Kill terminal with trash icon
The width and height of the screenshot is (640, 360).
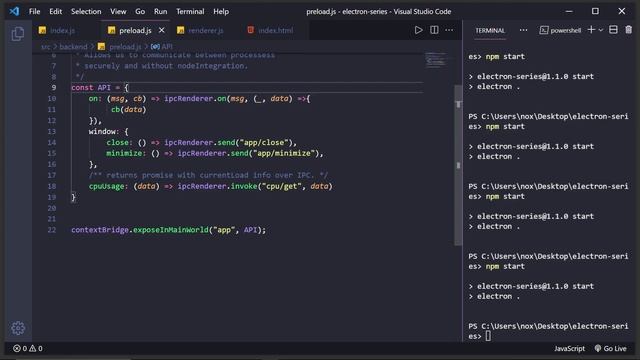click(x=629, y=30)
